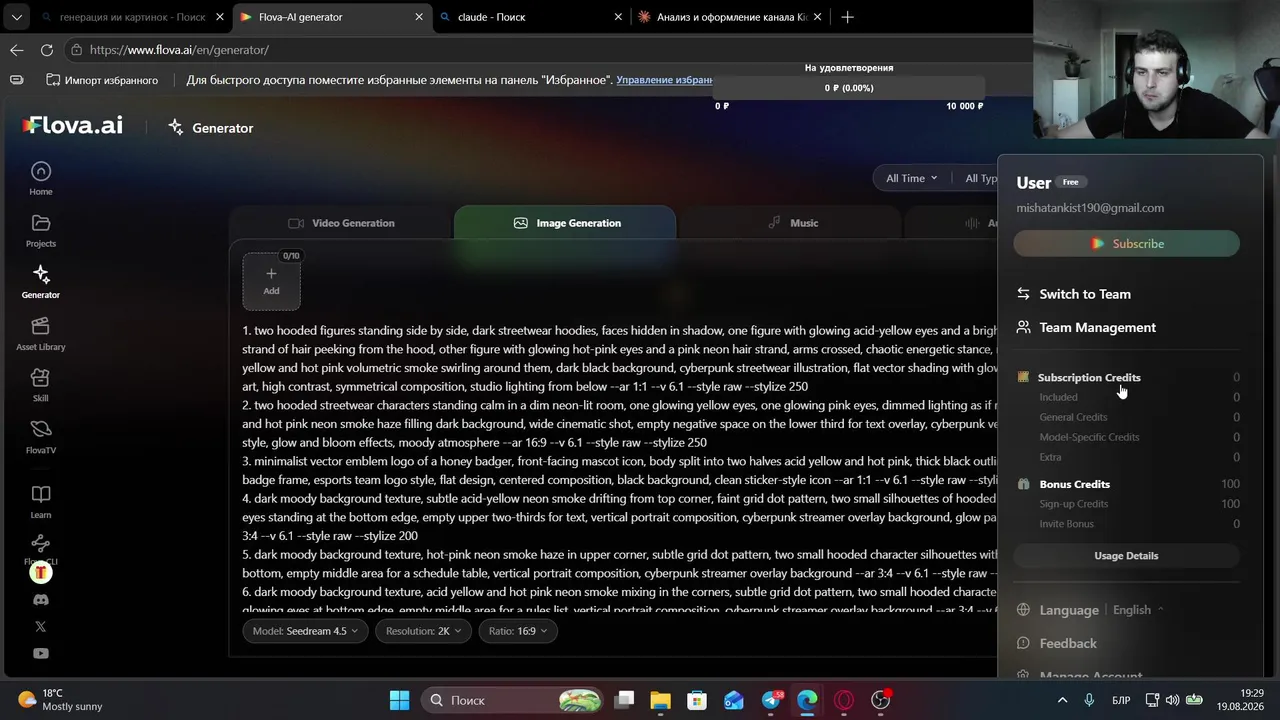Switch to the 'claude - Поиск' browser tab

pyautogui.click(x=530, y=17)
